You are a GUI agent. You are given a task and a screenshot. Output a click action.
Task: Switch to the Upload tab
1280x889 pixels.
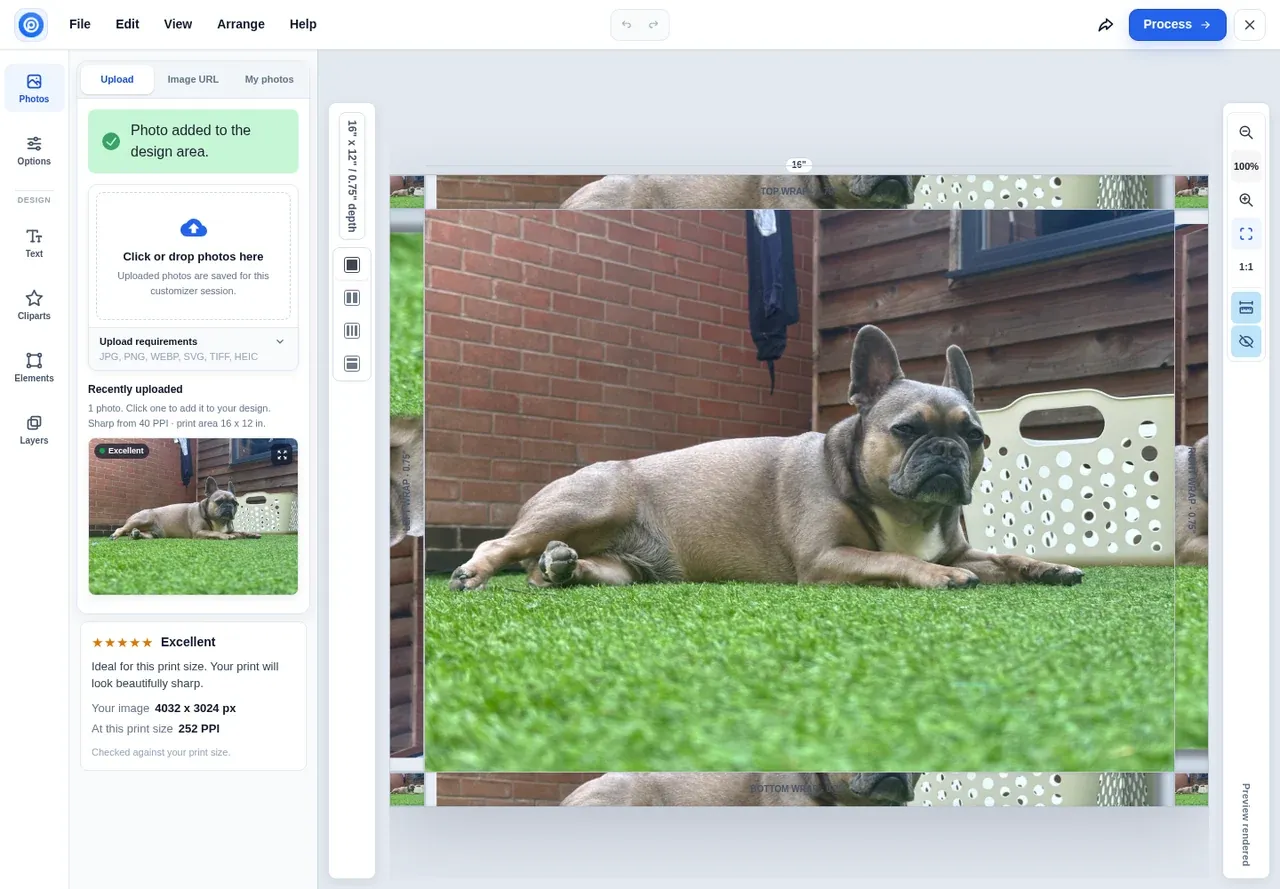click(x=117, y=79)
